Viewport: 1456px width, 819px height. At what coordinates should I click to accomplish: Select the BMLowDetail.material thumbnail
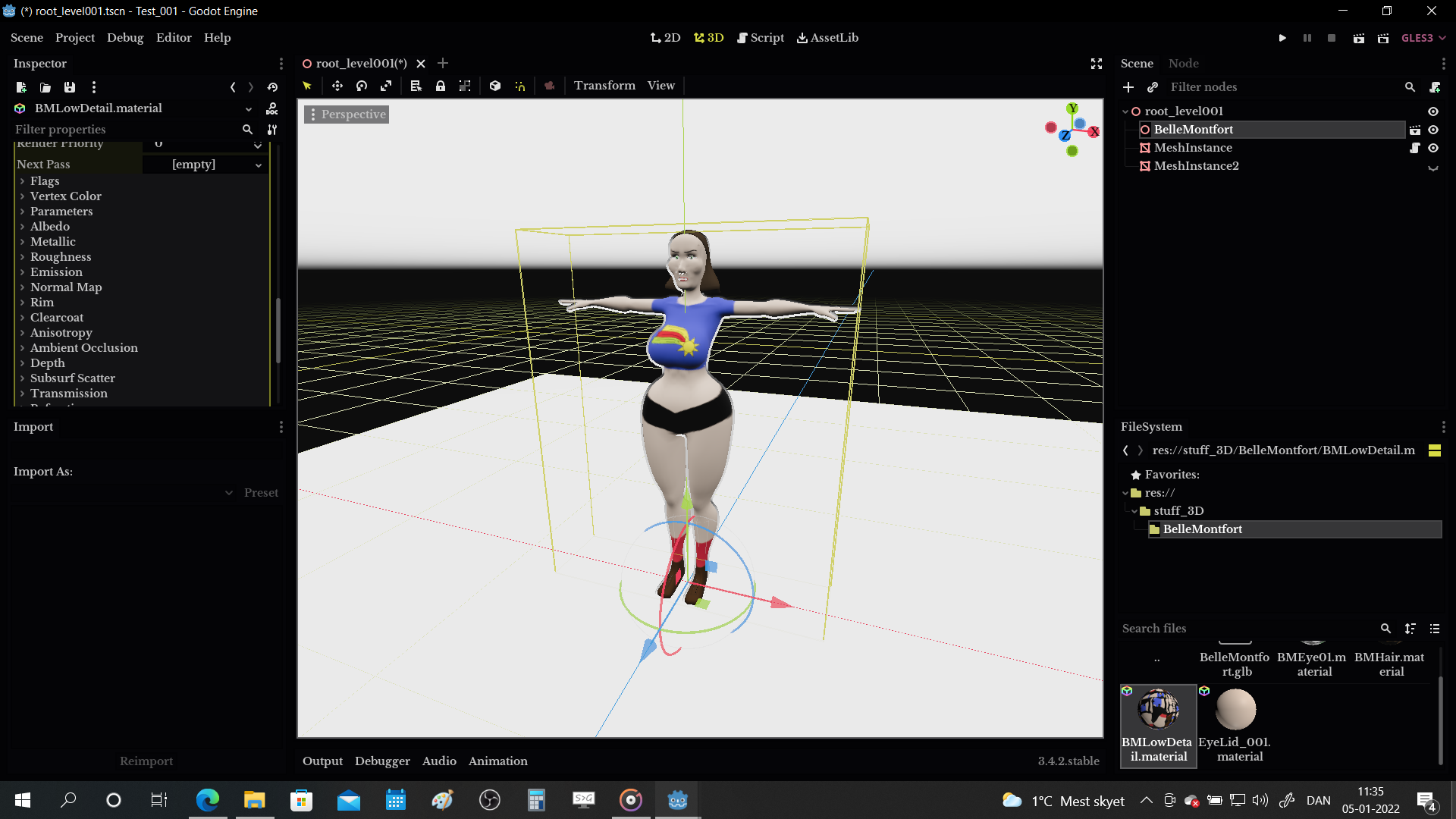point(1158,711)
